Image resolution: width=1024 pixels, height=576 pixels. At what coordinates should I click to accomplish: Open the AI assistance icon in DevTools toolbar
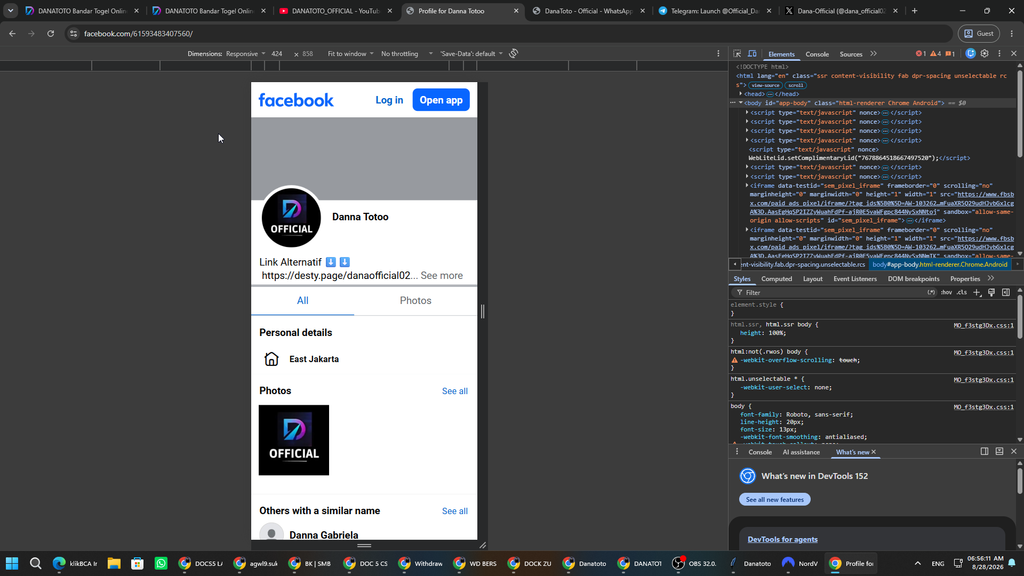[x=970, y=54]
